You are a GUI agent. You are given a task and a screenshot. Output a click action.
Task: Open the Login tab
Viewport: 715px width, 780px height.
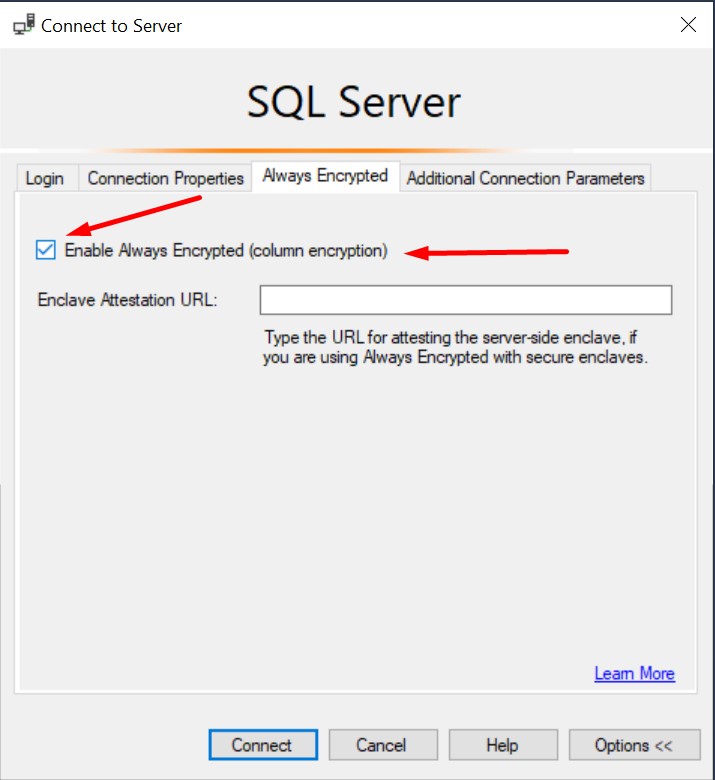(45, 178)
